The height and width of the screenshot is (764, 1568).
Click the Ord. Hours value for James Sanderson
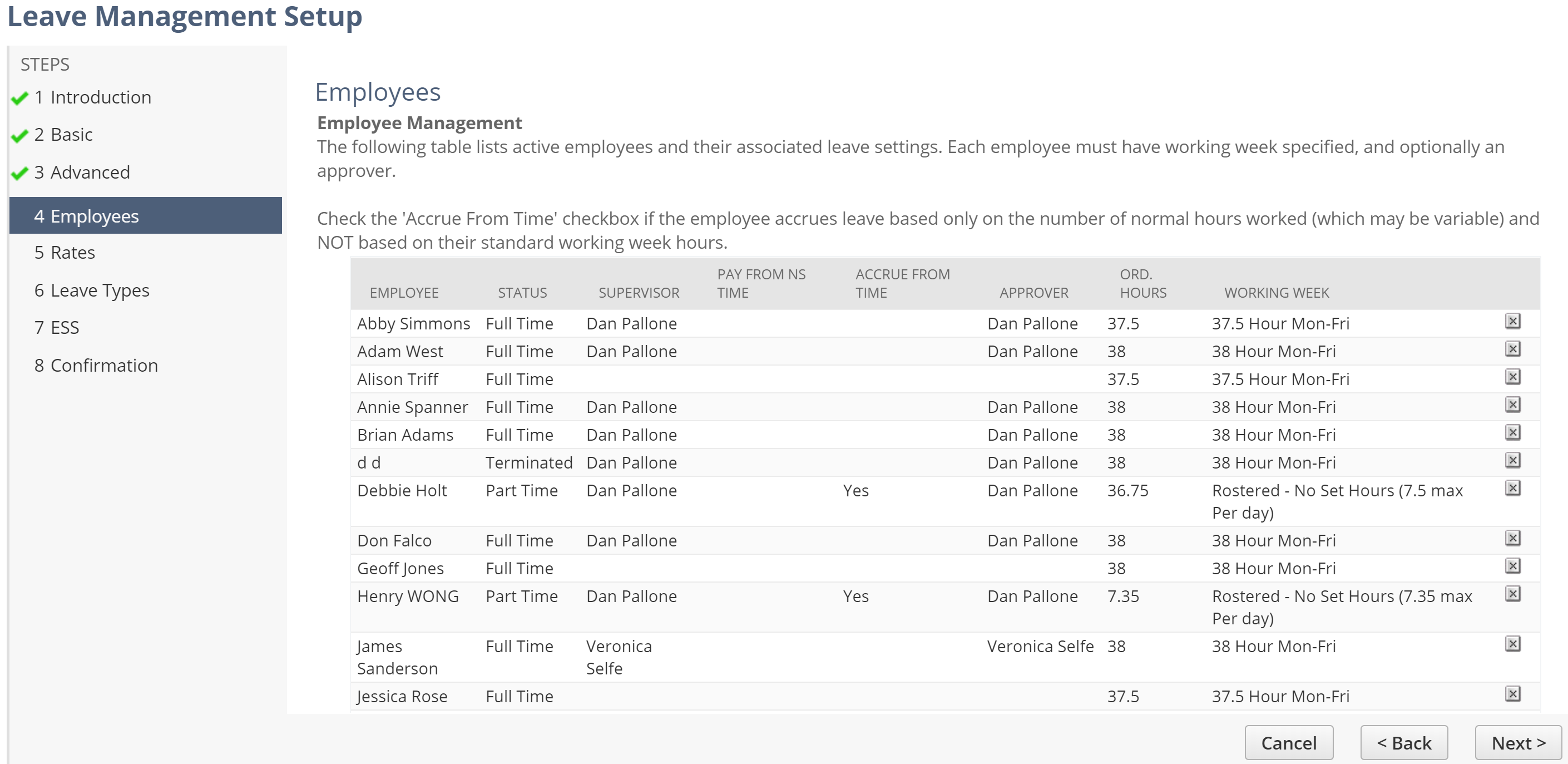coord(1117,646)
